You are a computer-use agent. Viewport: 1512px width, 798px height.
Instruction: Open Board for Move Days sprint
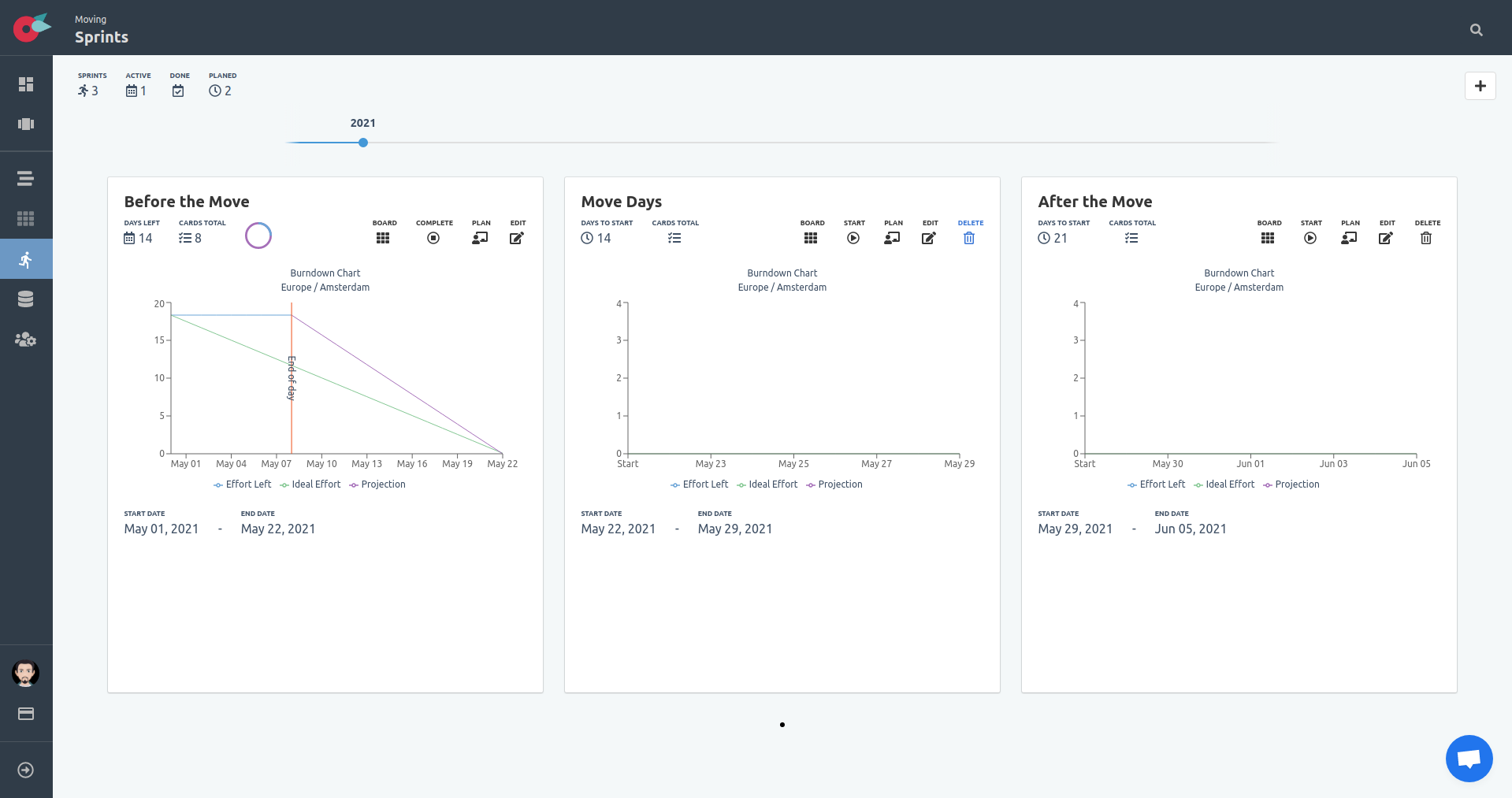(x=812, y=233)
